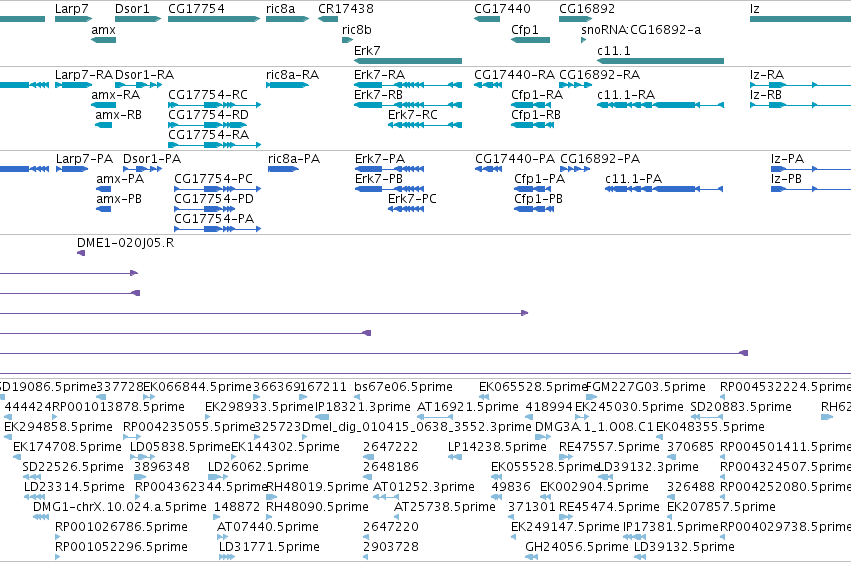Select protein amx-PB
This screenshot has height=562, width=851.
pyautogui.click(x=103, y=209)
